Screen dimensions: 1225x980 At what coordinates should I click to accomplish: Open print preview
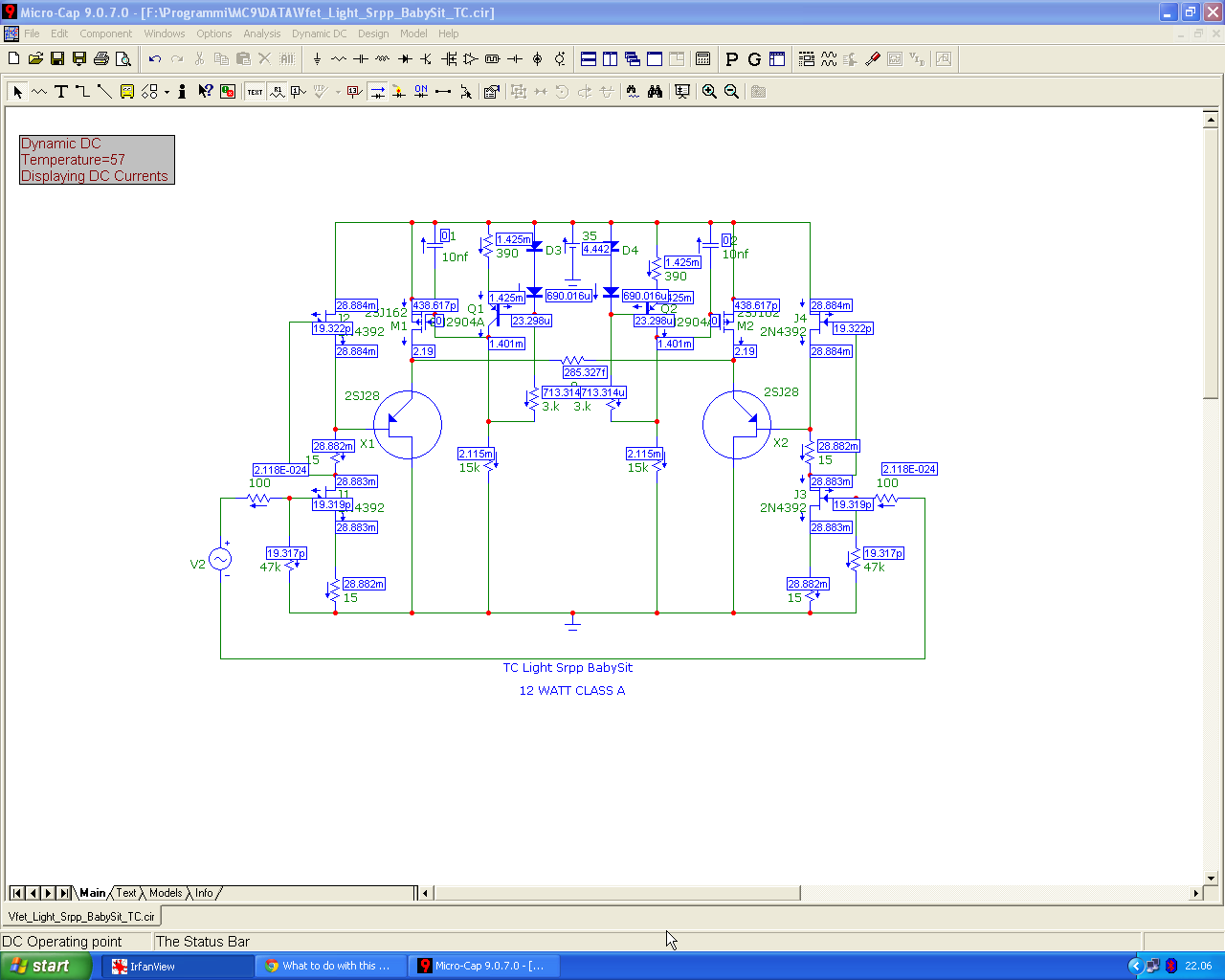click(x=123, y=59)
